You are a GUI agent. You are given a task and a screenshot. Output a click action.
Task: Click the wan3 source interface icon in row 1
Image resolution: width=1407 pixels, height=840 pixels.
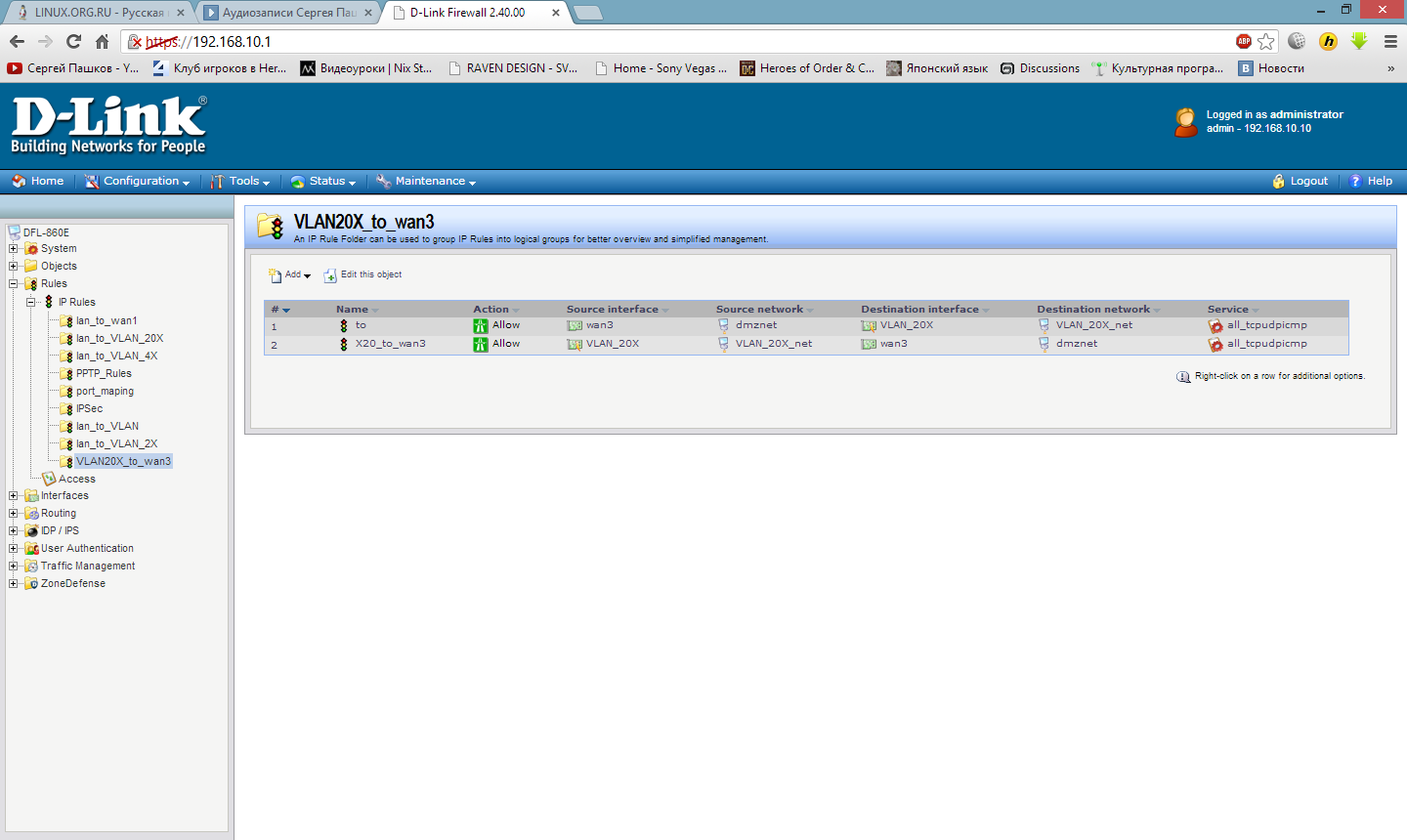[575, 325]
